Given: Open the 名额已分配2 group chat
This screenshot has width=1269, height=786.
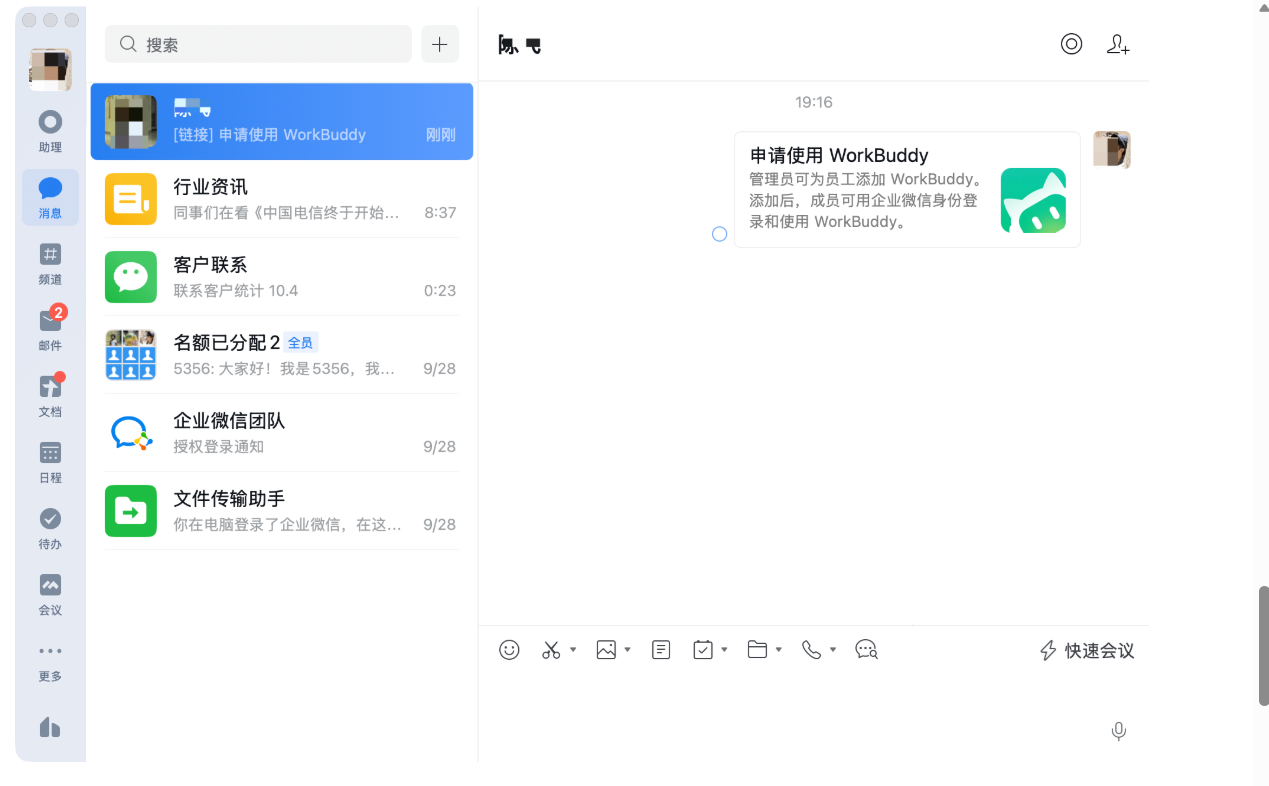Looking at the screenshot, I should point(282,355).
